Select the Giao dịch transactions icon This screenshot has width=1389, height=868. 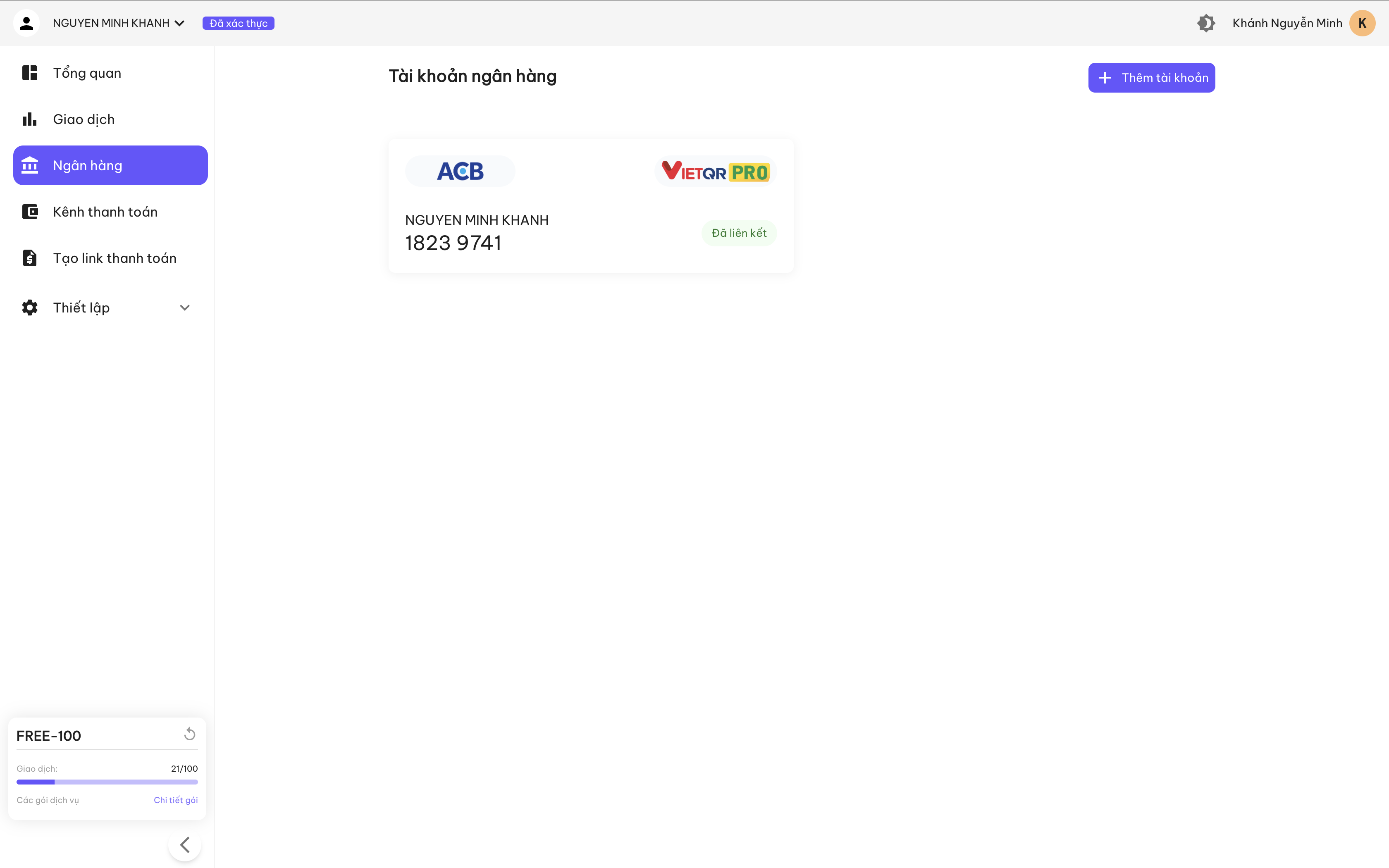(29, 119)
